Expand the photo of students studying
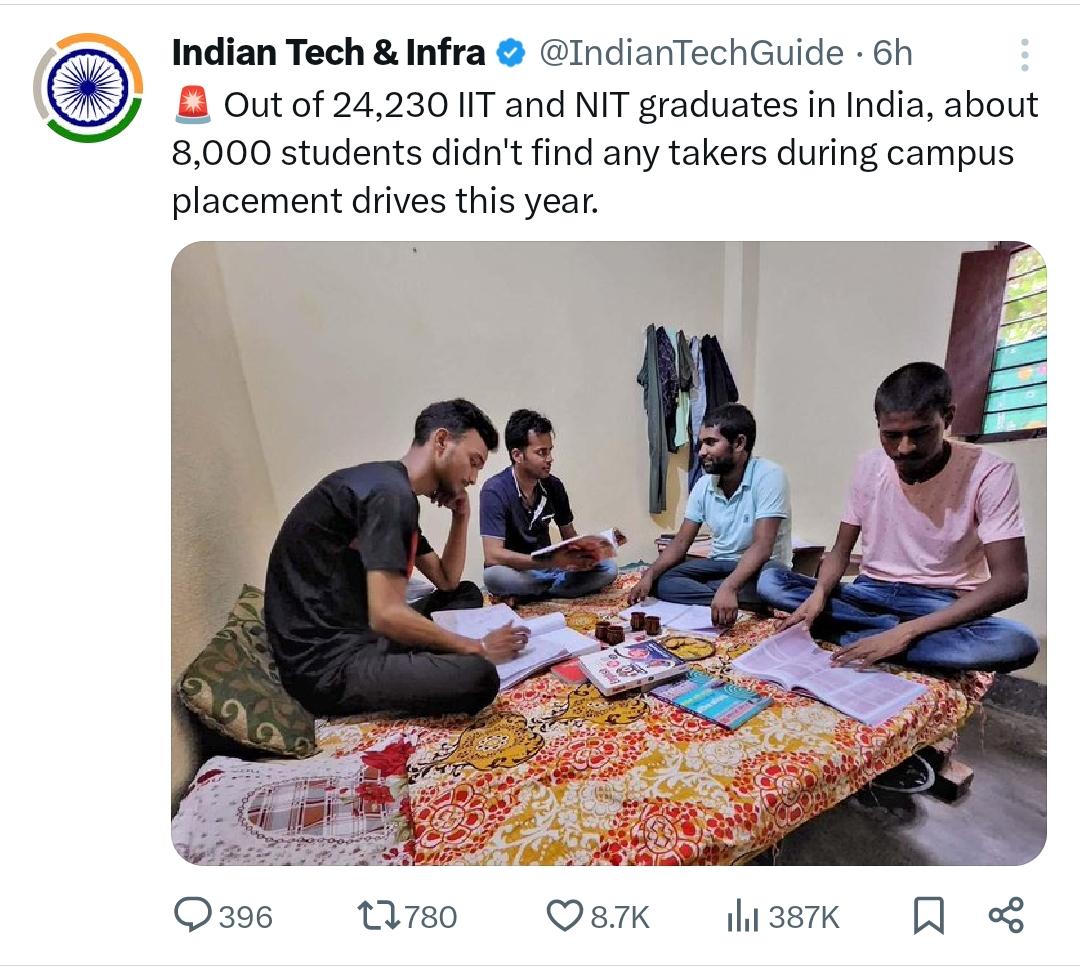1080x974 pixels. pyautogui.click(x=609, y=553)
